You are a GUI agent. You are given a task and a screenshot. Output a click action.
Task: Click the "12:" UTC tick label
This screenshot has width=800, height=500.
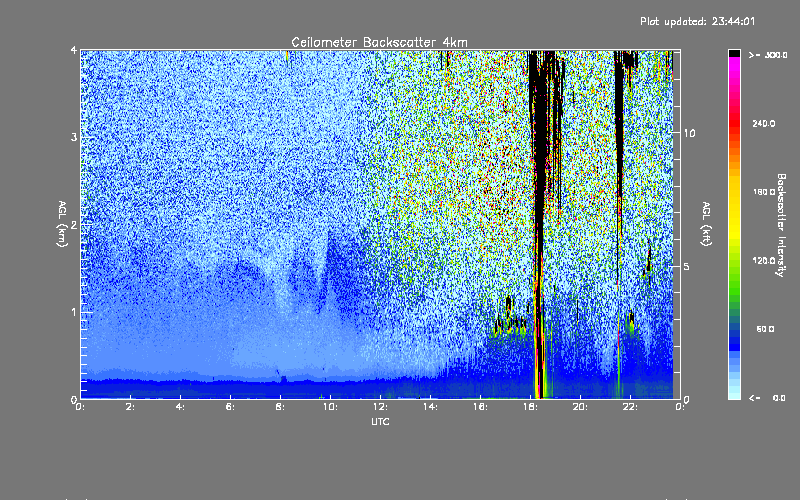click(x=380, y=407)
